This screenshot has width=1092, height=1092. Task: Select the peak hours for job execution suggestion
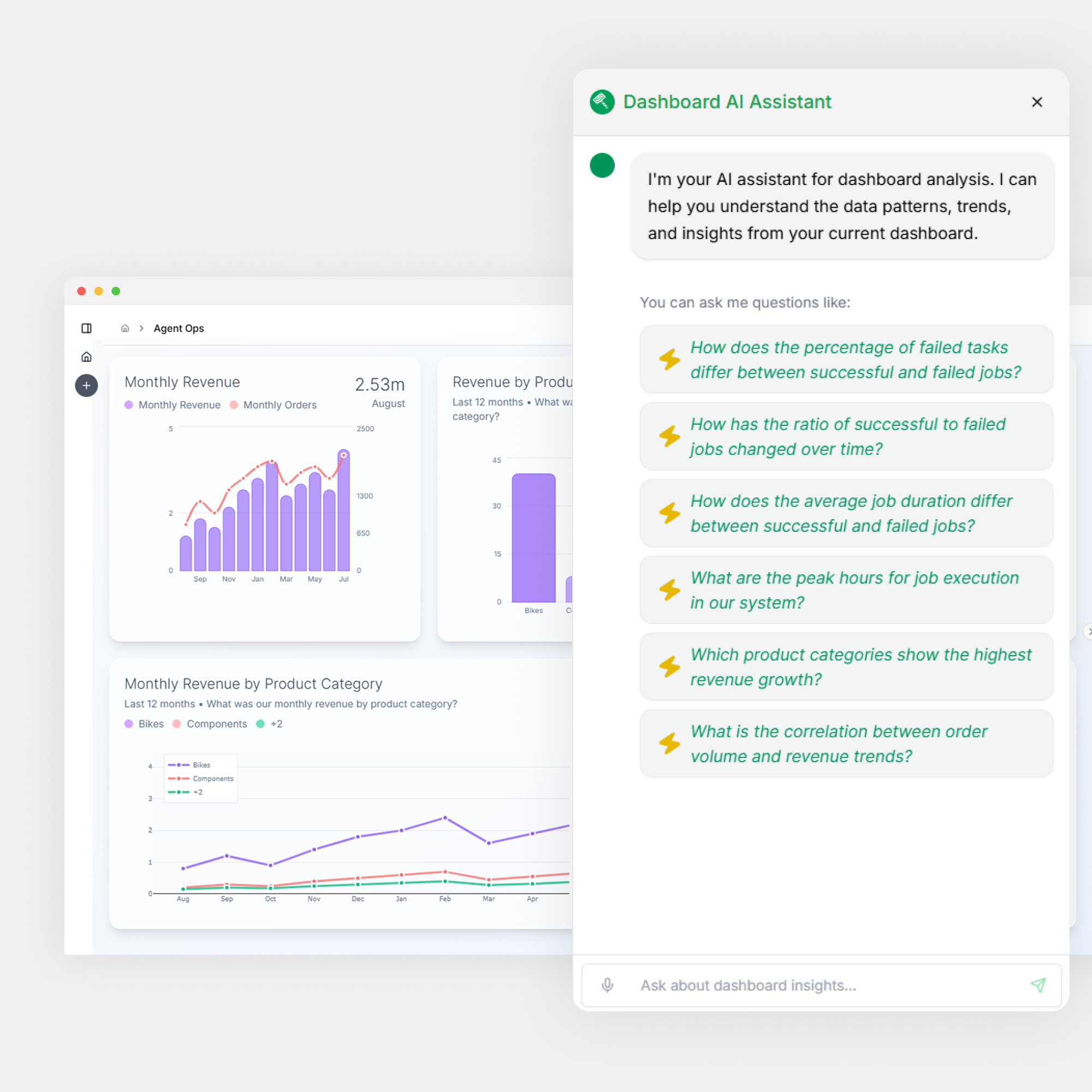[x=846, y=590]
